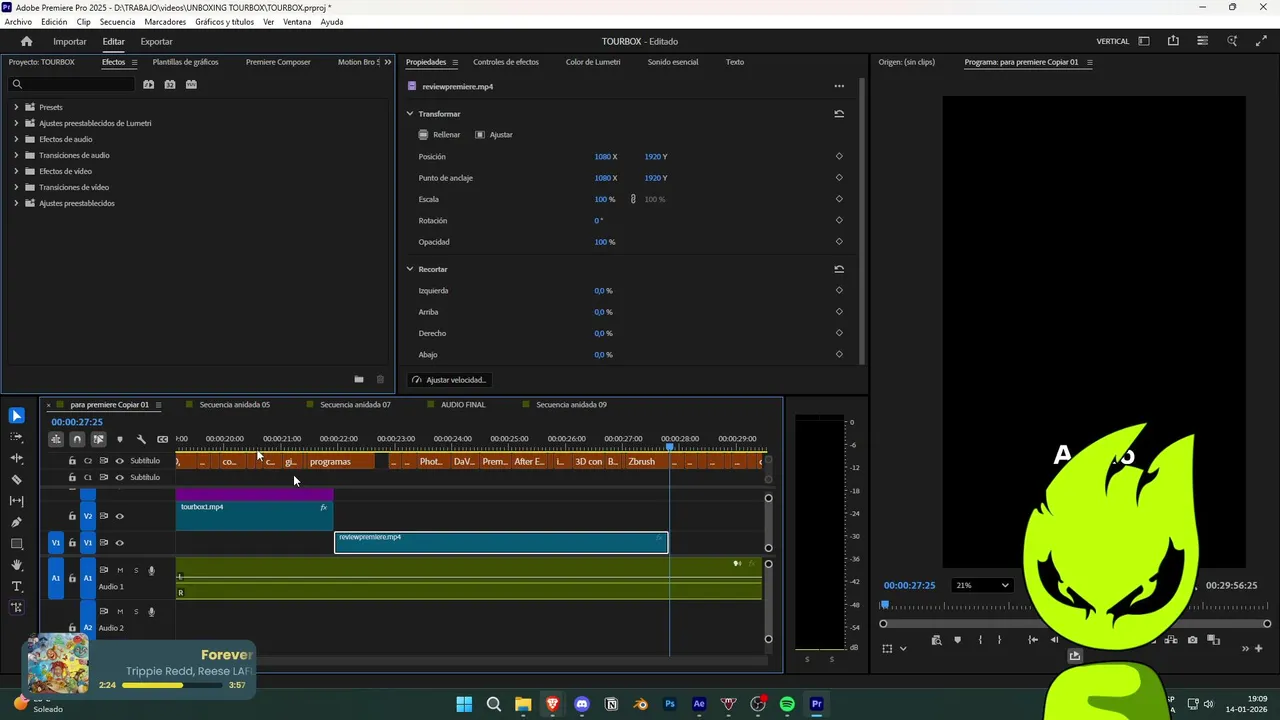The image size is (1280, 720).
Task: Select the Track Select Forward tool
Action: coord(17,437)
